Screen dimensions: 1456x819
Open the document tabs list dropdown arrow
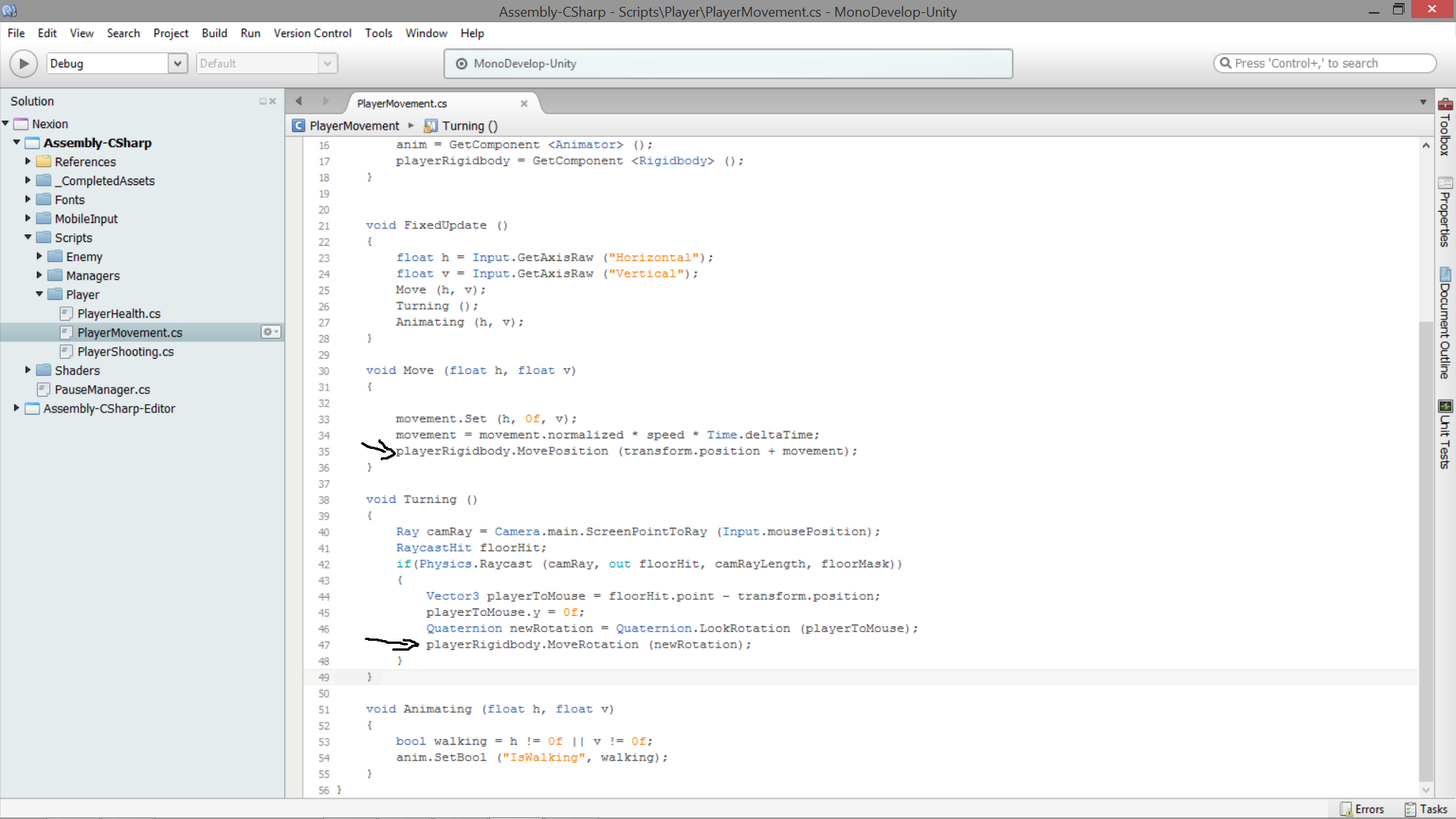click(1423, 102)
